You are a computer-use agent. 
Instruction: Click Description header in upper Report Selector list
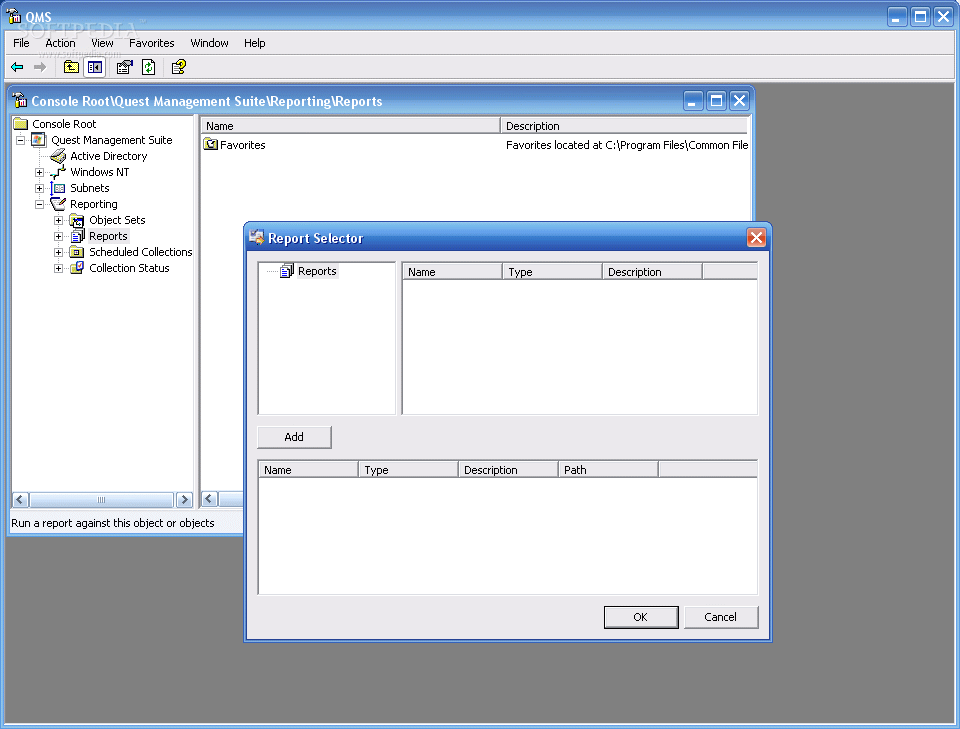tap(652, 271)
